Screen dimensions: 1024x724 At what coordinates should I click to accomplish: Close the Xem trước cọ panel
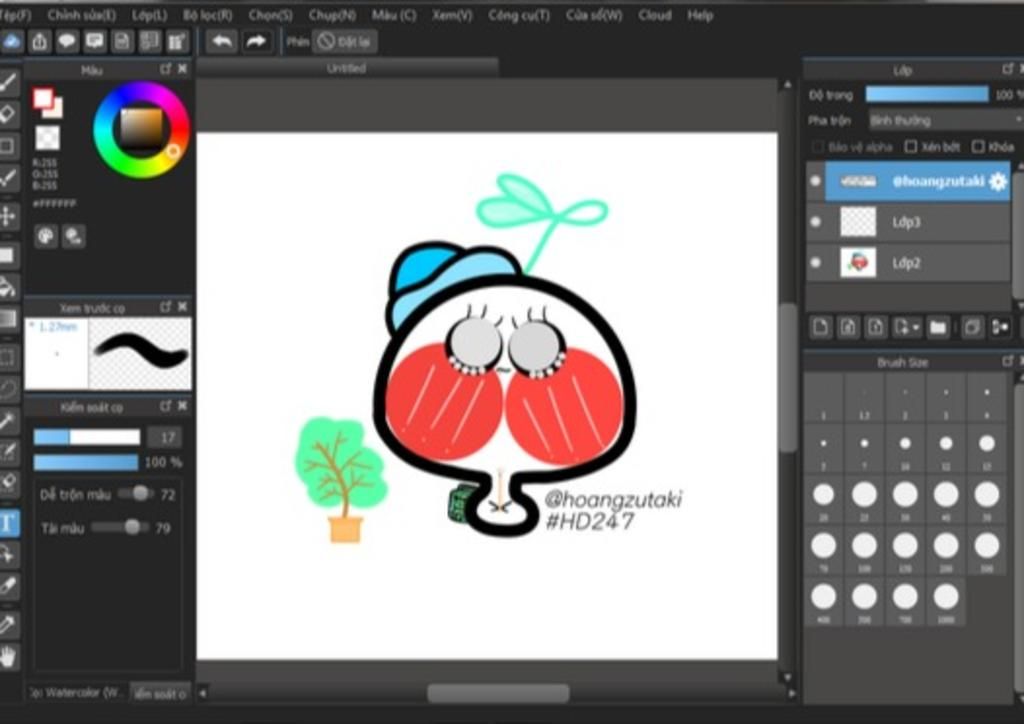pos(182,306)
